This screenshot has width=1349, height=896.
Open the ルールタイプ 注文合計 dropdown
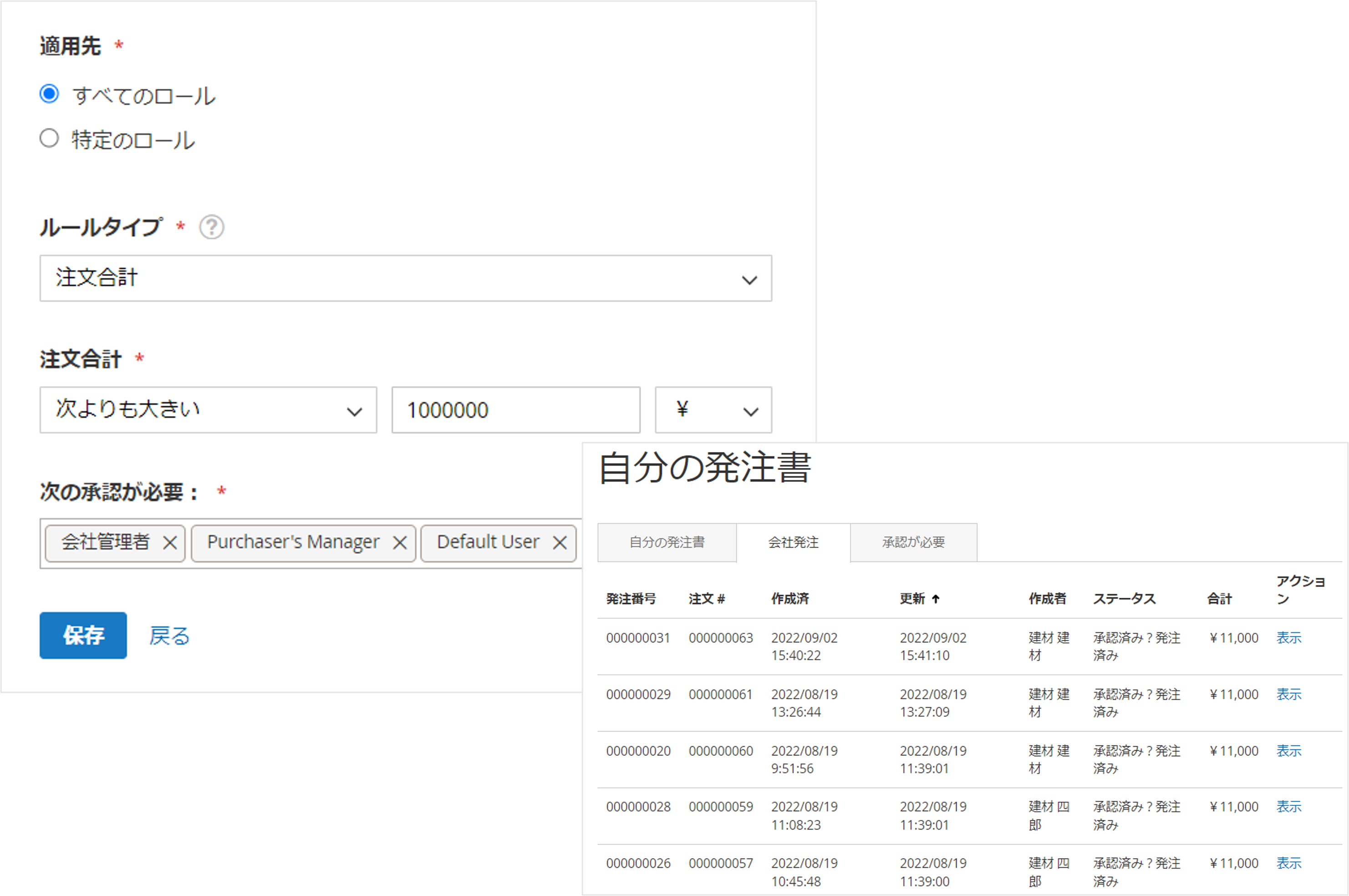tap(405, 278)
